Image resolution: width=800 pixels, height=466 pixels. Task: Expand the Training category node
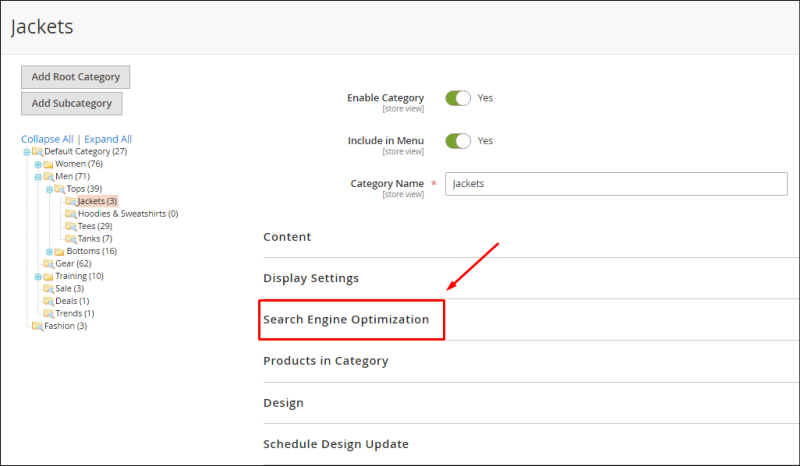[x=38, y=277]
